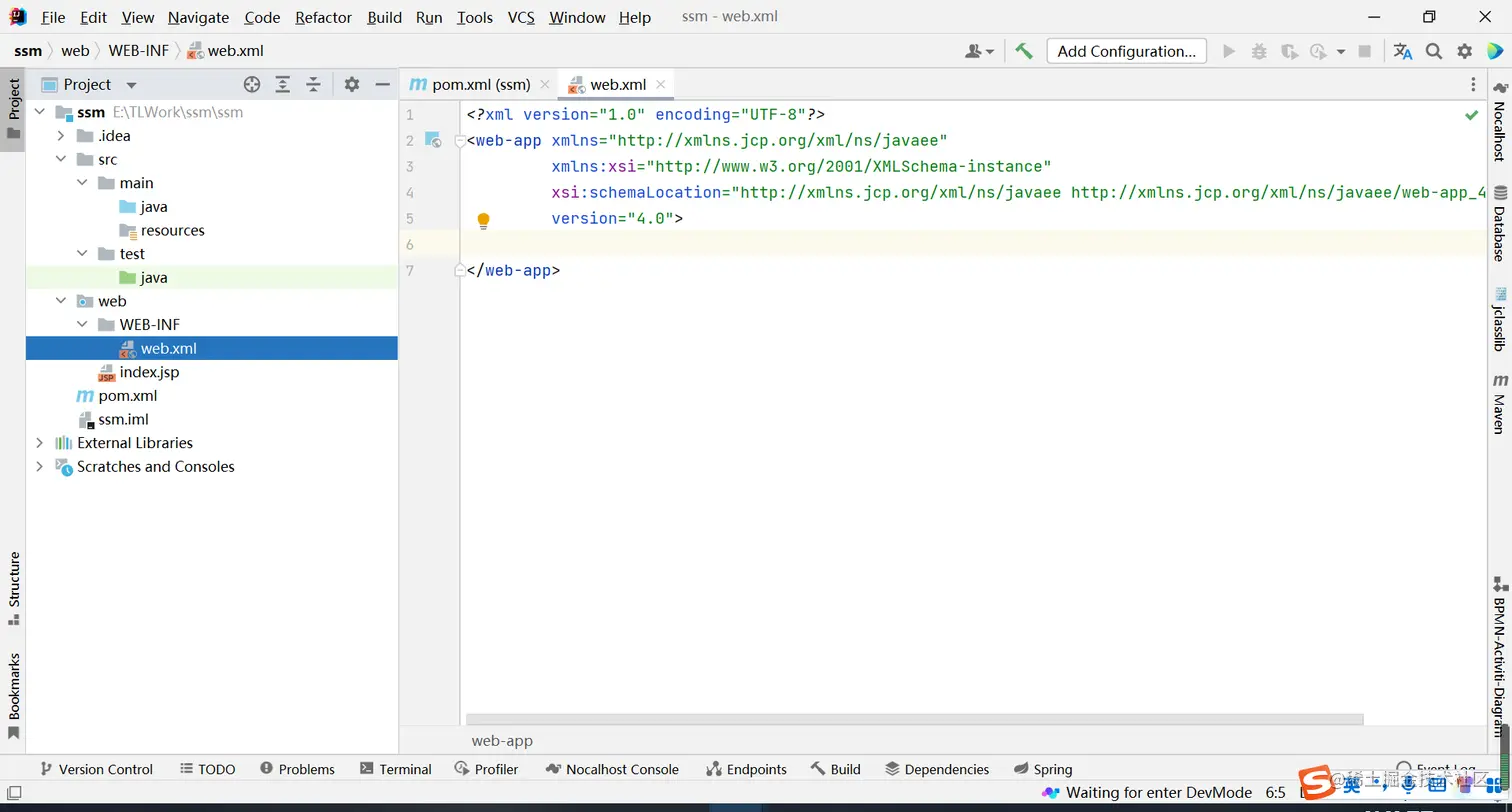Collapse the main folder arrow
The image size is (1512, 812).
coord(81,183)
